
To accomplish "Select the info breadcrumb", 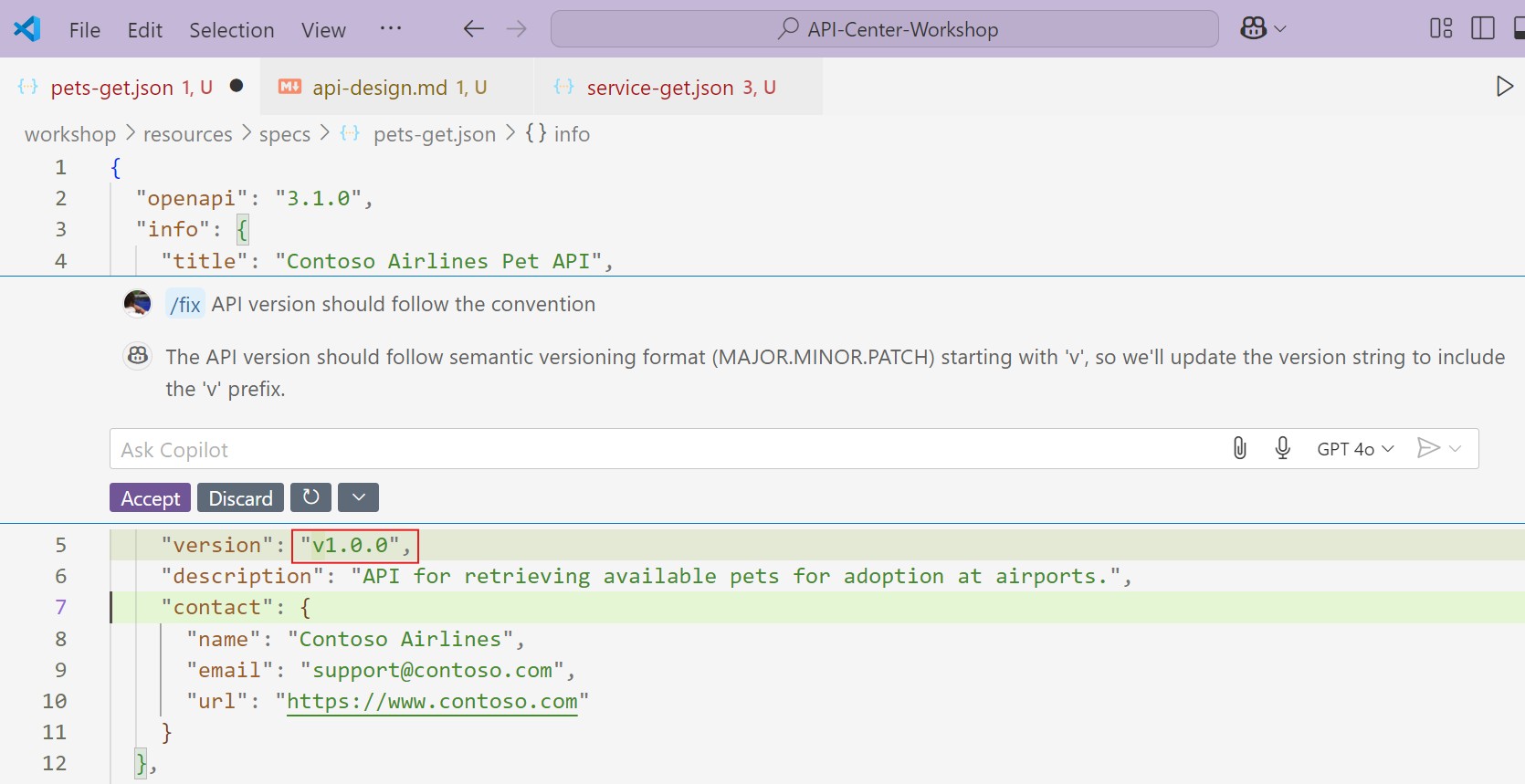I will (x=572, y=134).
